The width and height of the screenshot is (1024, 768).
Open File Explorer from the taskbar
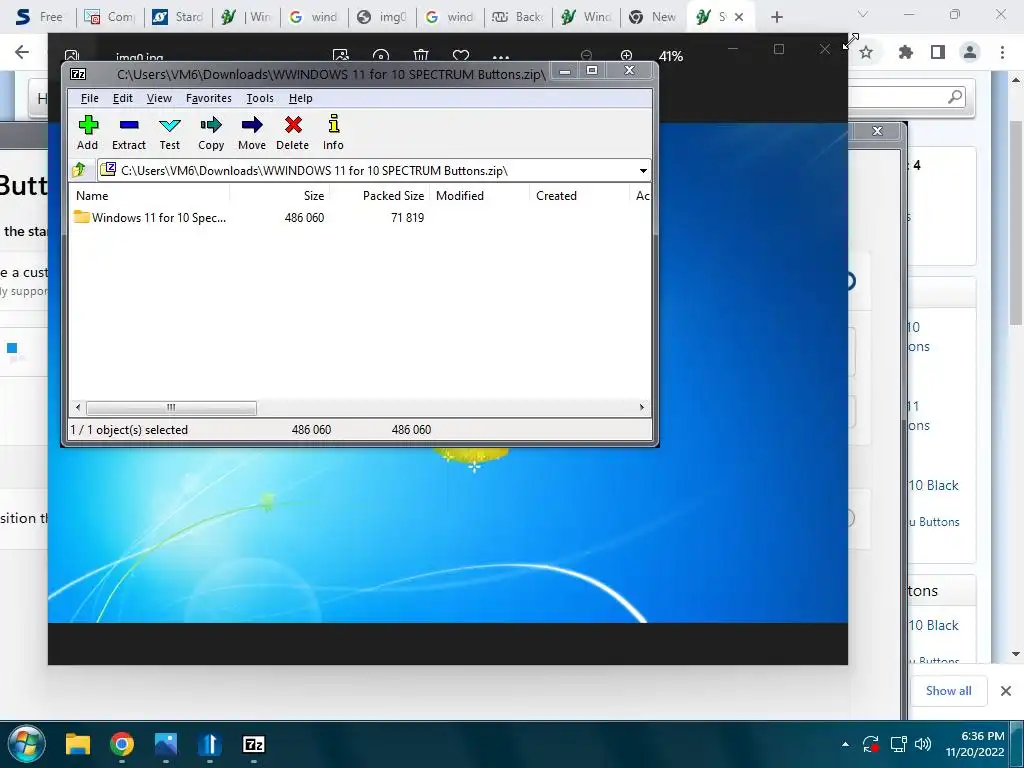point(78,744)
